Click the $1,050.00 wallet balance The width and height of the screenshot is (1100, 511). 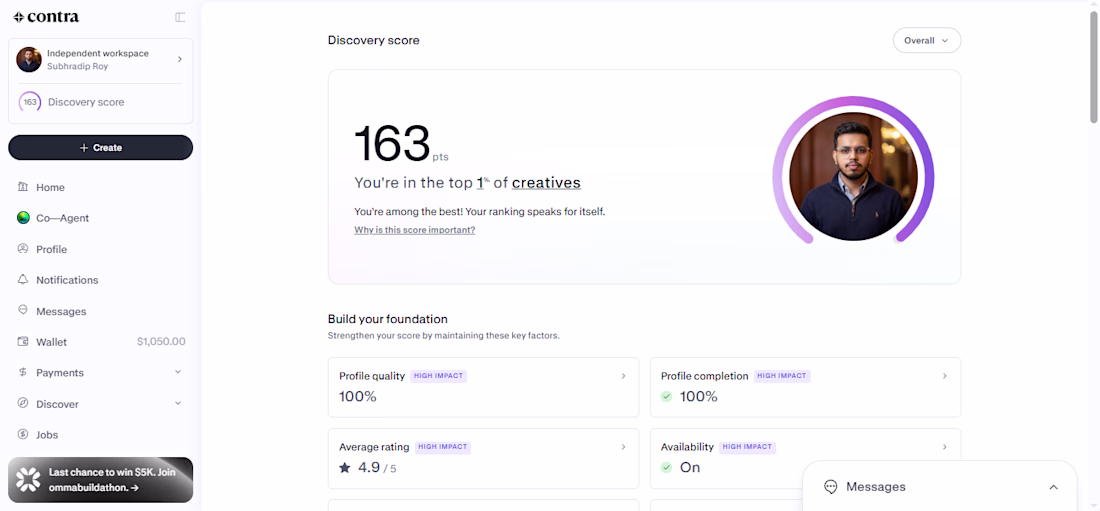[161, 342]
